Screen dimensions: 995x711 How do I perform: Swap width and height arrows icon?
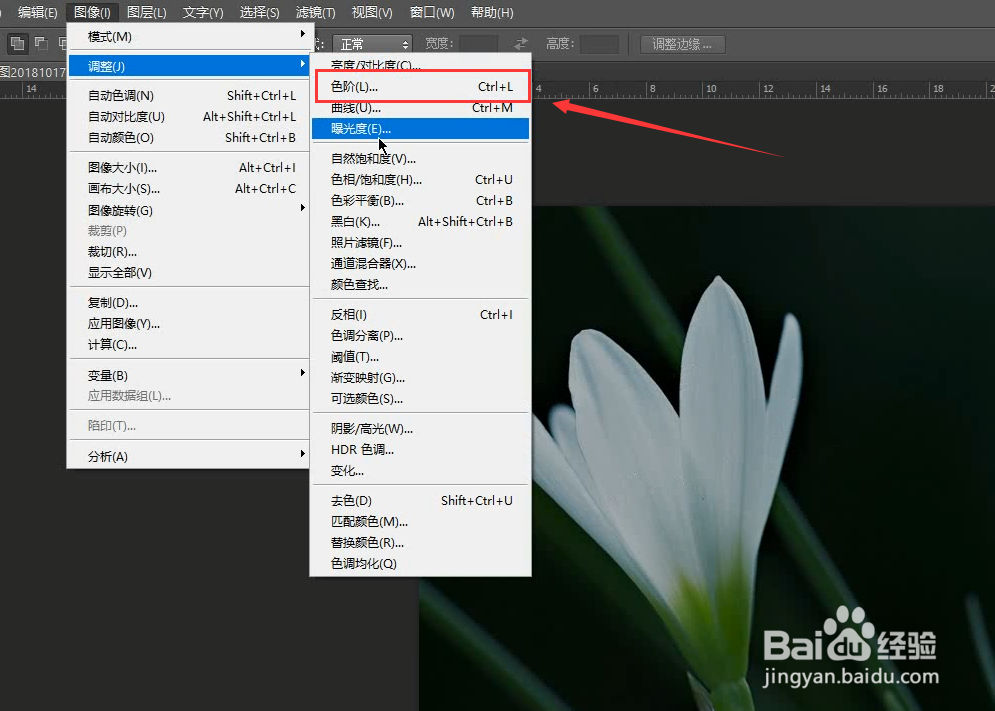coord(520,44)
